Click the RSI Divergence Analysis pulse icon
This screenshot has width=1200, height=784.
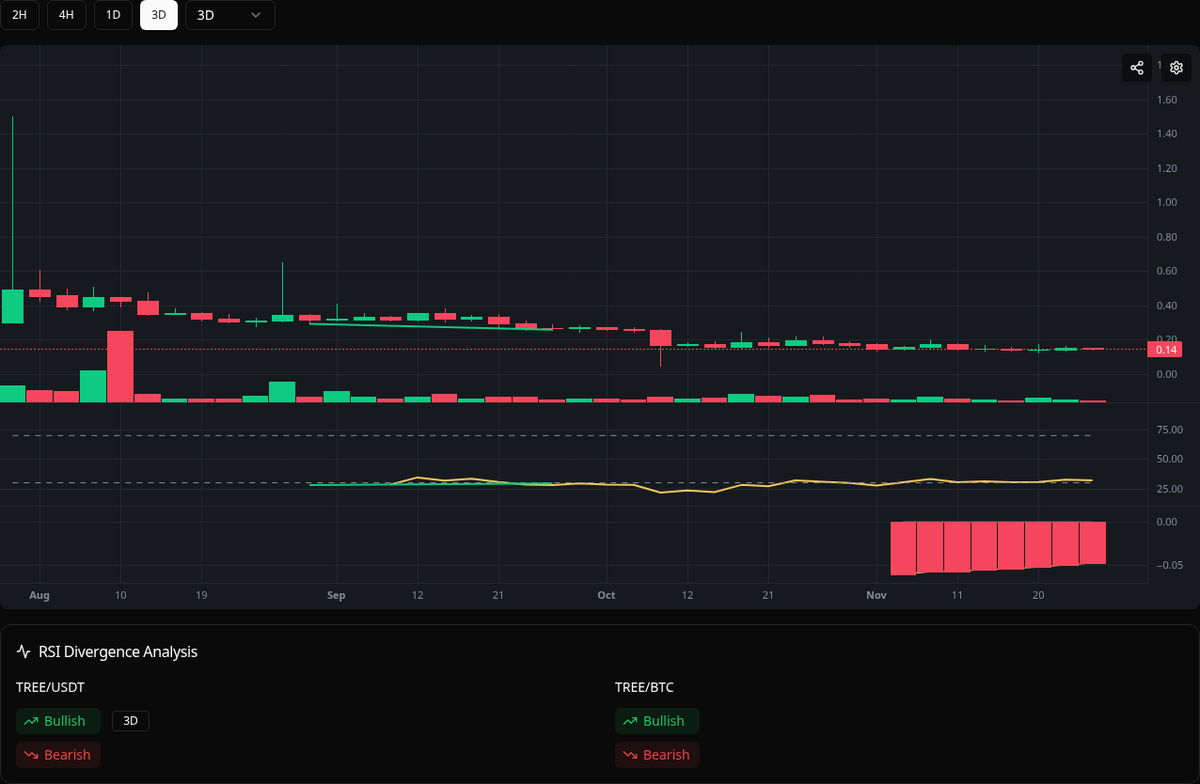(x=24, y=652)
